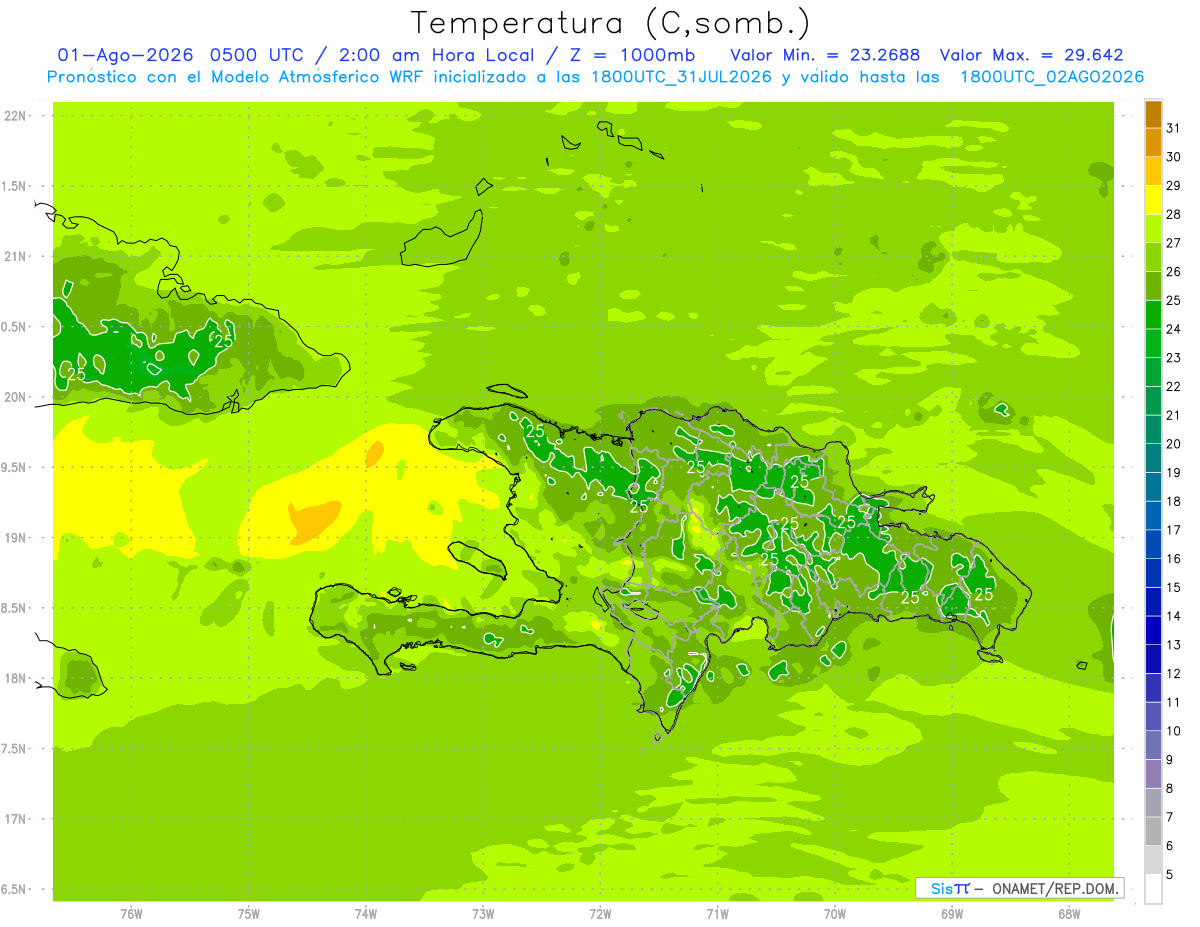Click the latitude label '21N'
The image size is (1200, 927).
pos(17,257)
